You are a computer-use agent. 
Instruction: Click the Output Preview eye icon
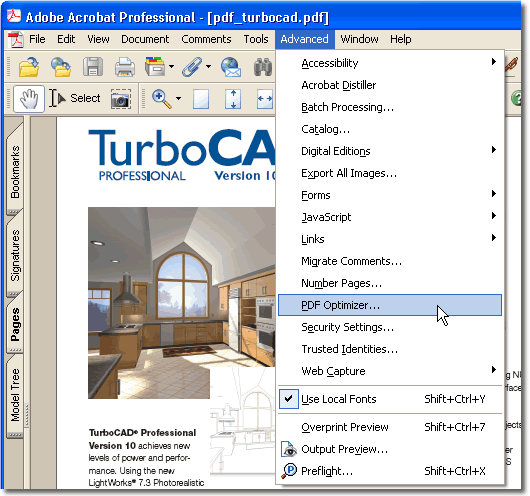point(289,449)
